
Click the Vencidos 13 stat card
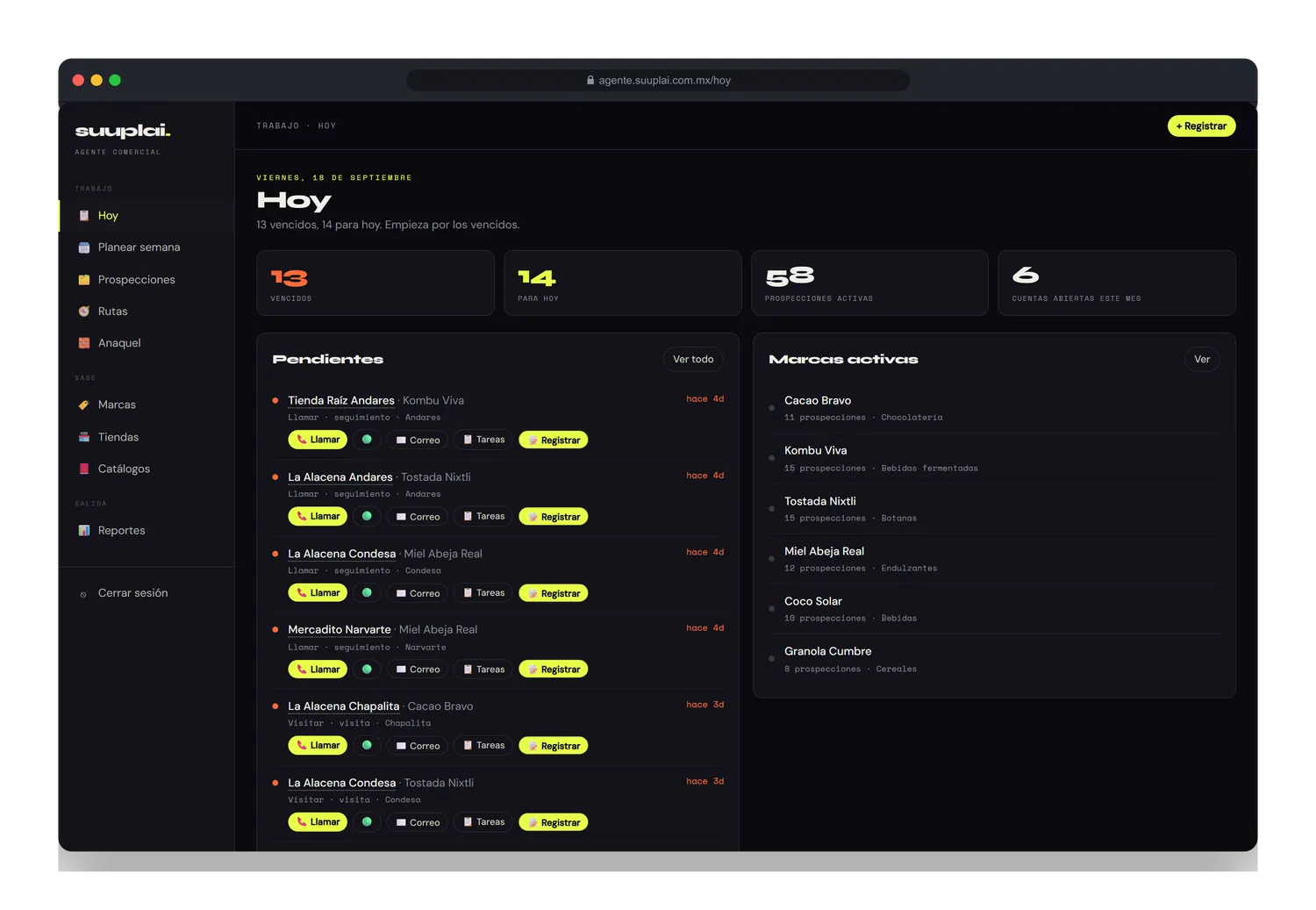[x=375, y=283]
